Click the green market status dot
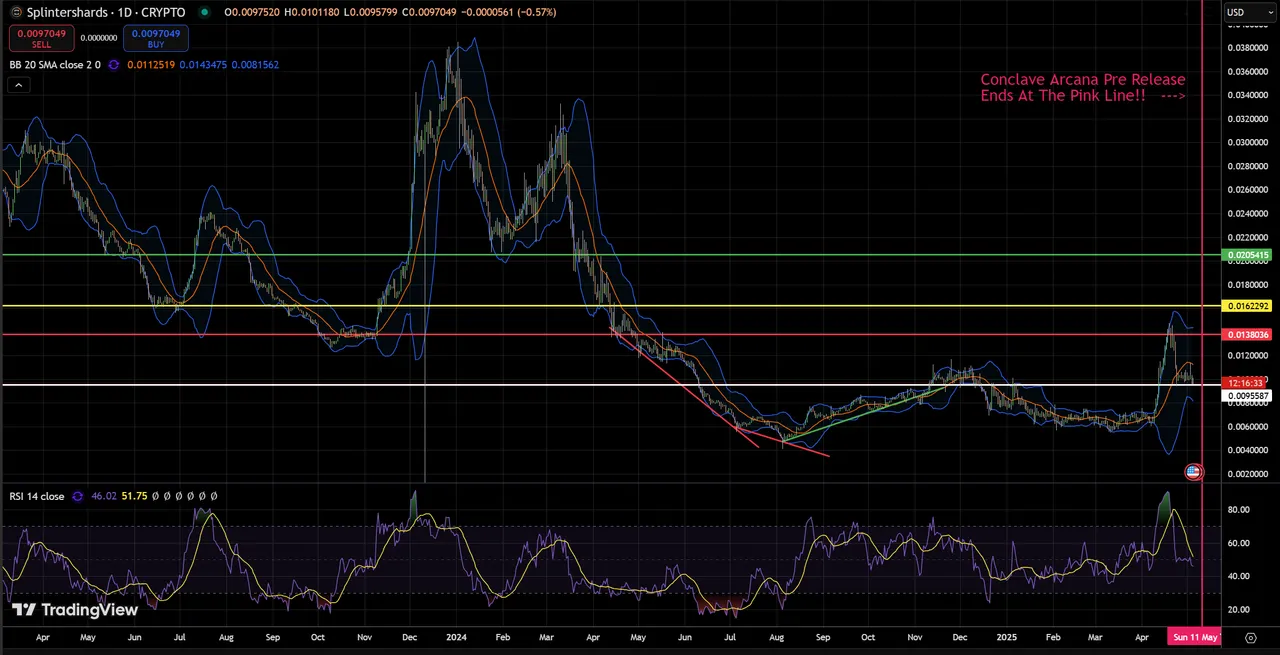The width and height of the screenshot is (1280, 655). pos(205,12)
